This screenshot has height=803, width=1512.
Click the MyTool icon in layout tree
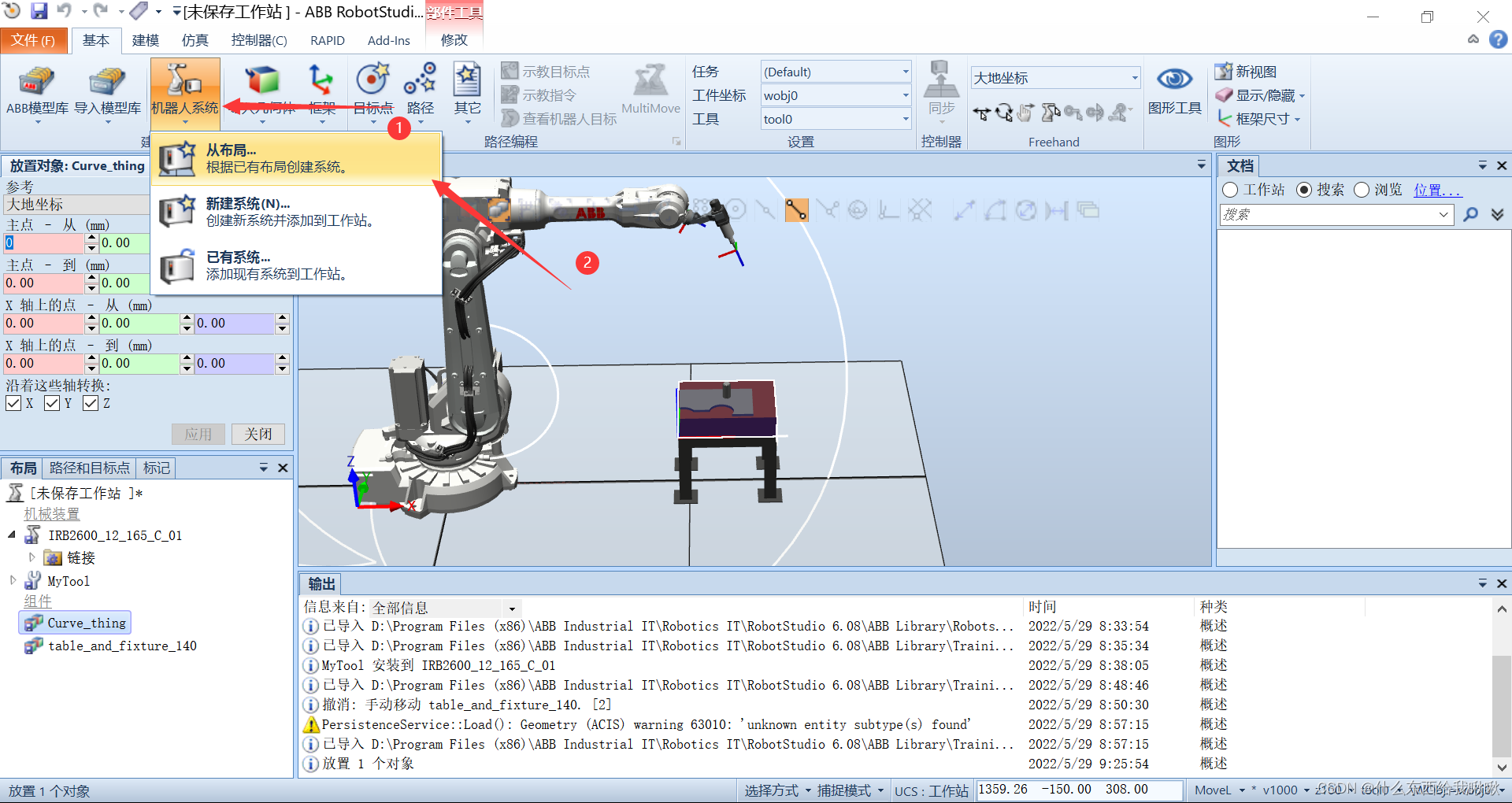click(33, 581)
